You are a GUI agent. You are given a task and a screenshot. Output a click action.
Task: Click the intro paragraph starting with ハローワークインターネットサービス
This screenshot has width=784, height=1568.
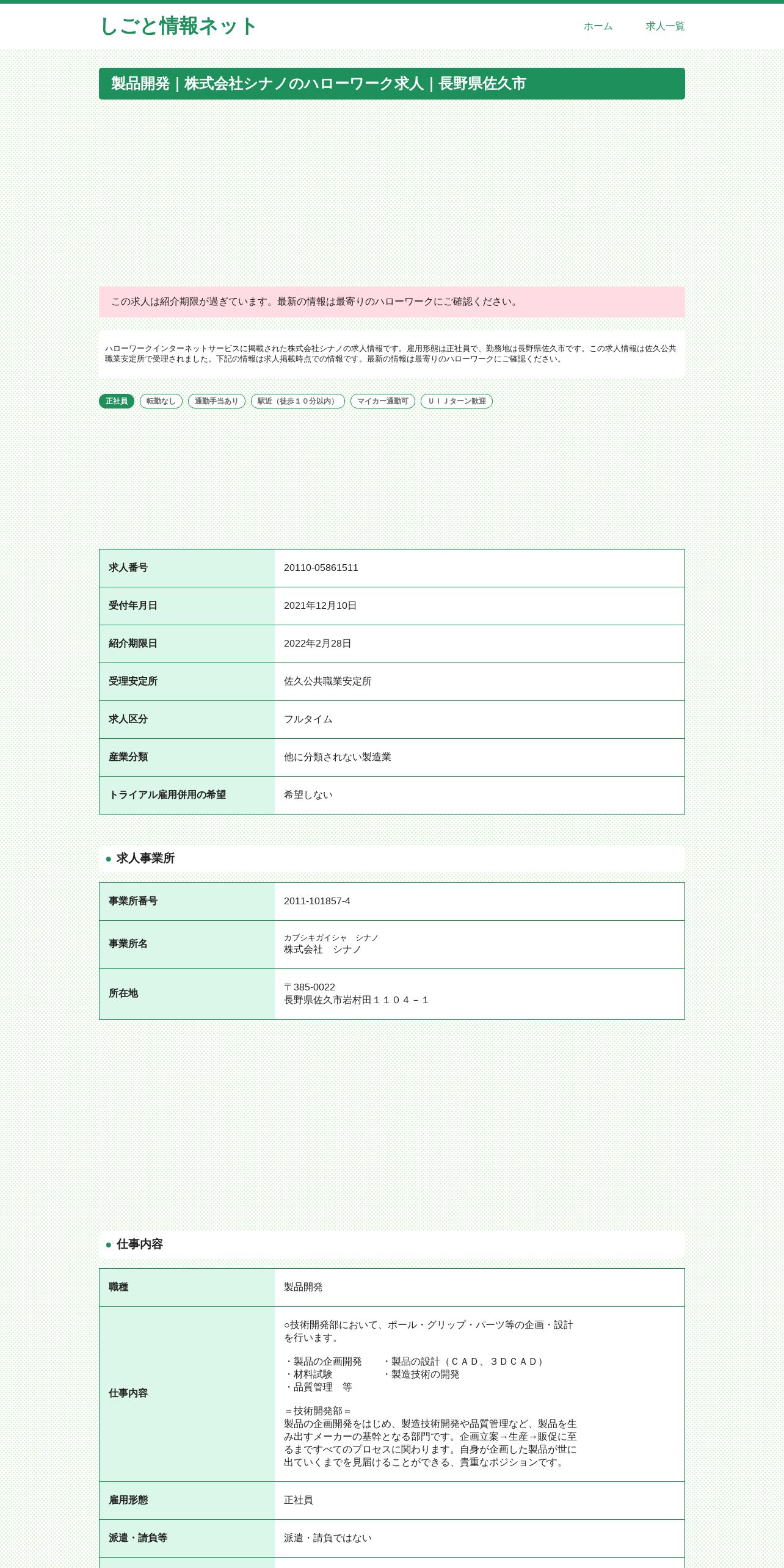392,354
